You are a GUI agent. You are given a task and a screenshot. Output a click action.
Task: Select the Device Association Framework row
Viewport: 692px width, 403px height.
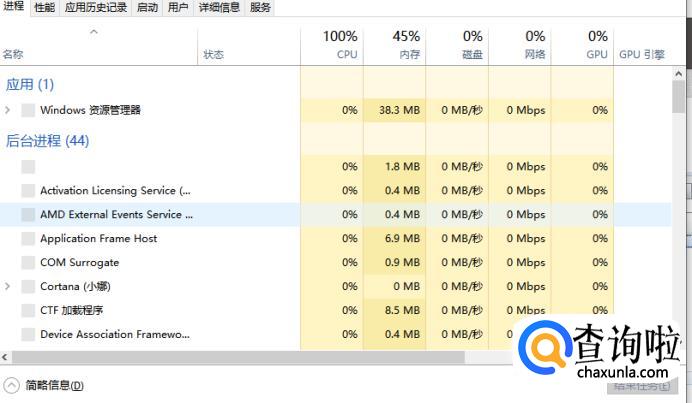(x=335, y=335)
